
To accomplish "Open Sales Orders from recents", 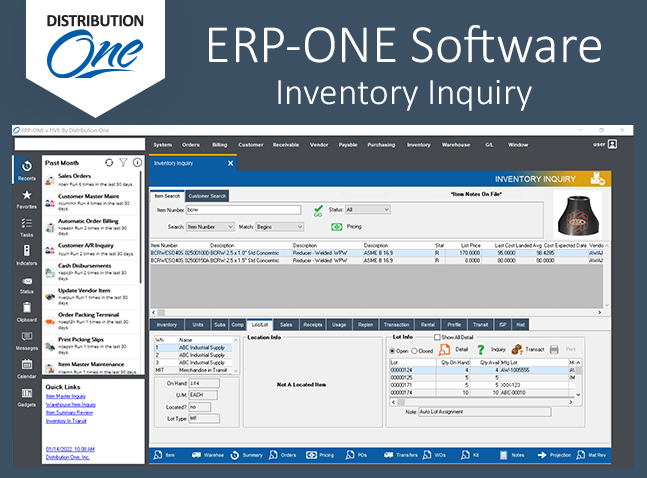I will pos(91,180).
